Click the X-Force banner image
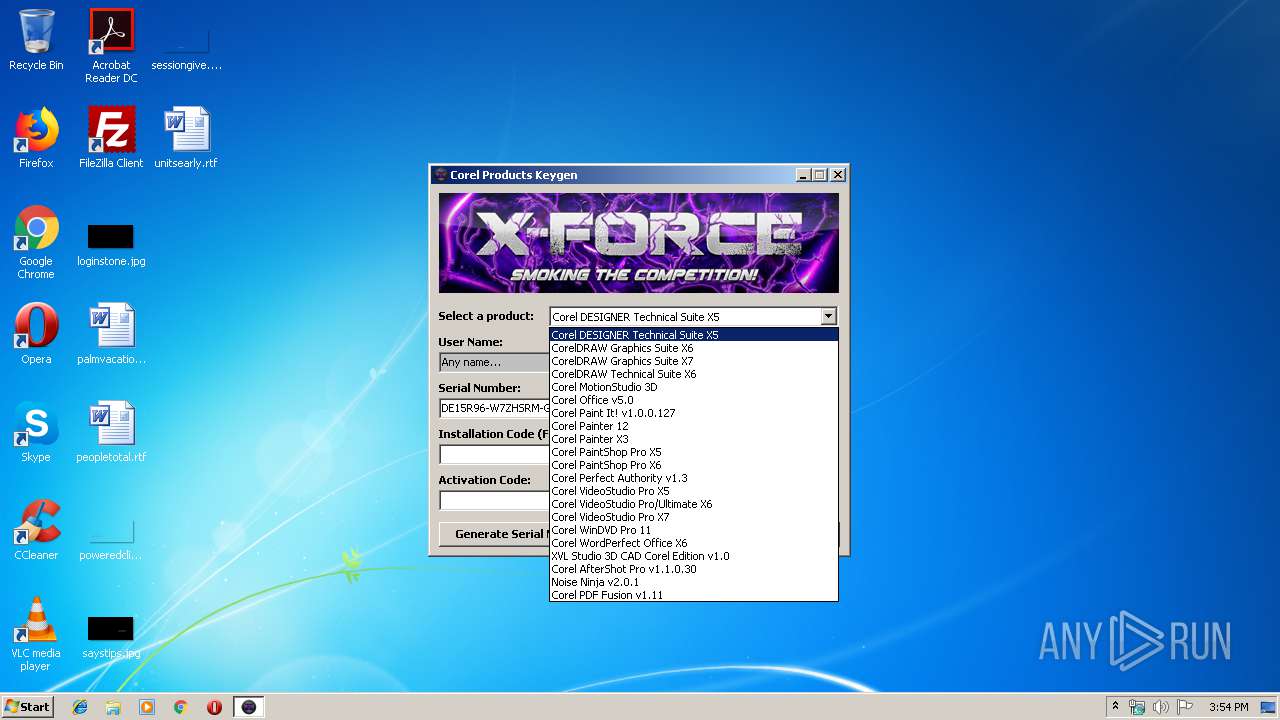 [639, 243]
